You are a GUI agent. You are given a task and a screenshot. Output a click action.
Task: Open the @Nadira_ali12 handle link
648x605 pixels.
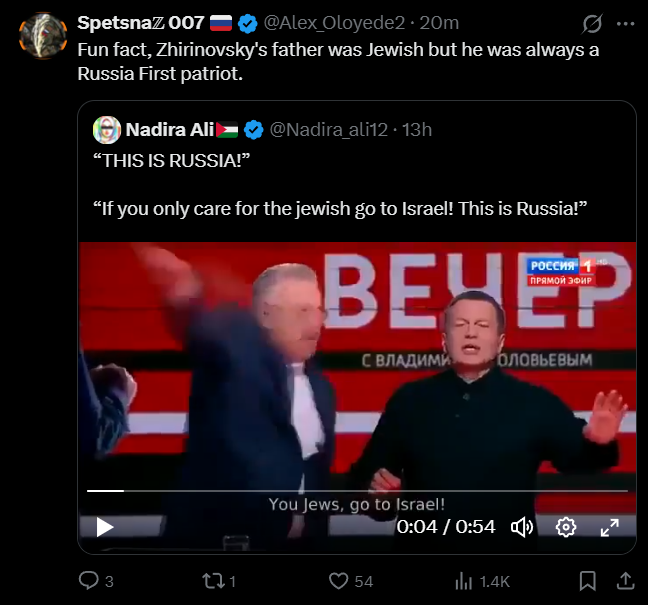coord(330,129)
